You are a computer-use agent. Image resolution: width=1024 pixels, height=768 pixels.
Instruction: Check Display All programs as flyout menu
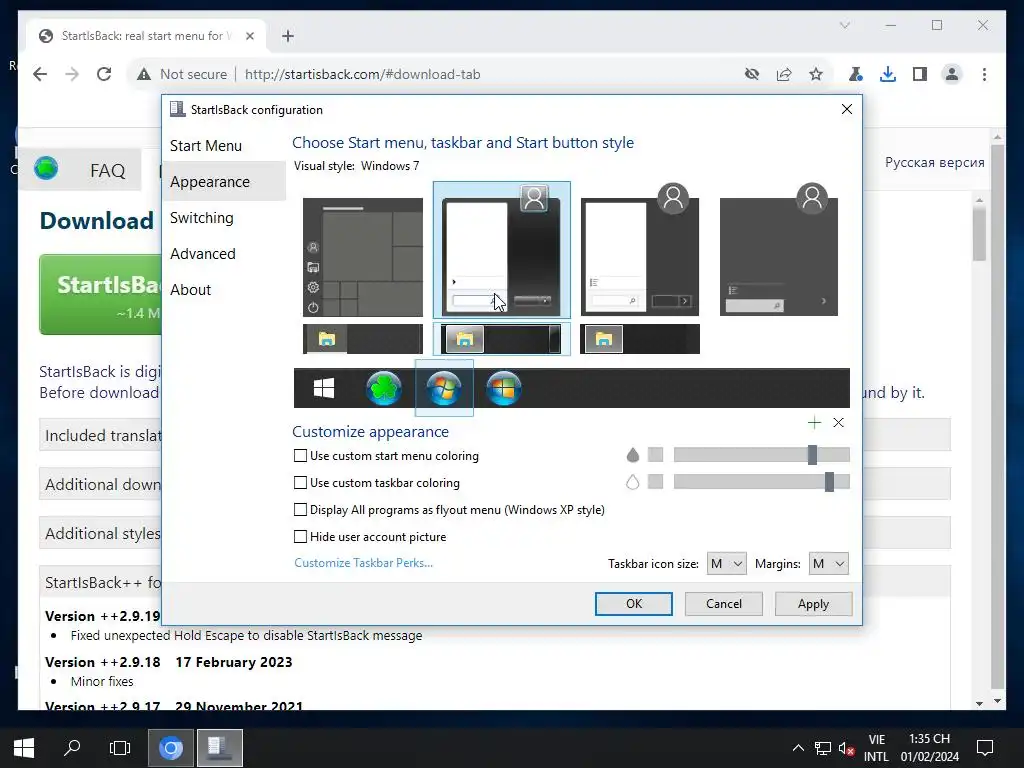[300, 509]
